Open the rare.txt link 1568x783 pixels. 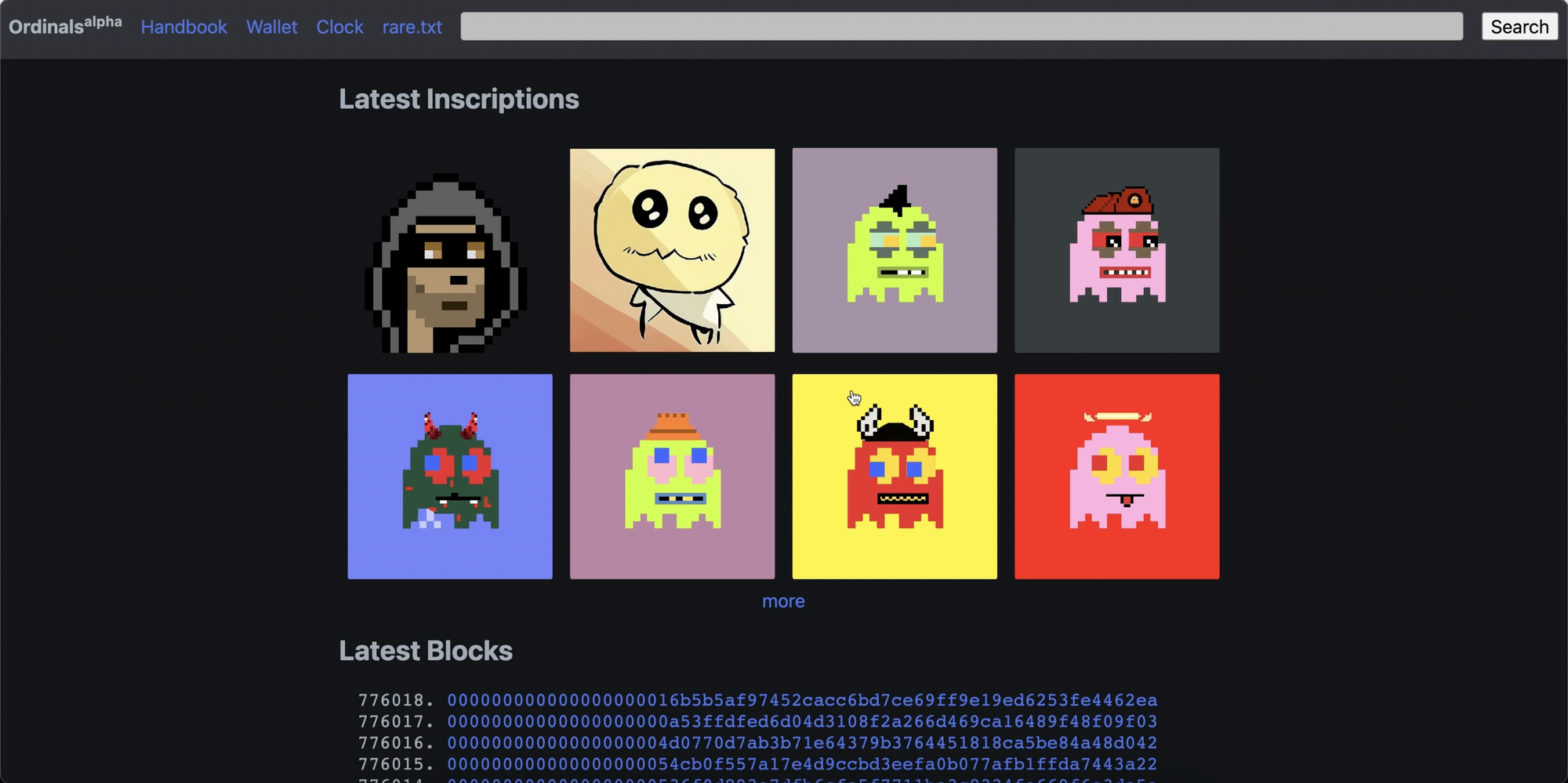(412, 27)
